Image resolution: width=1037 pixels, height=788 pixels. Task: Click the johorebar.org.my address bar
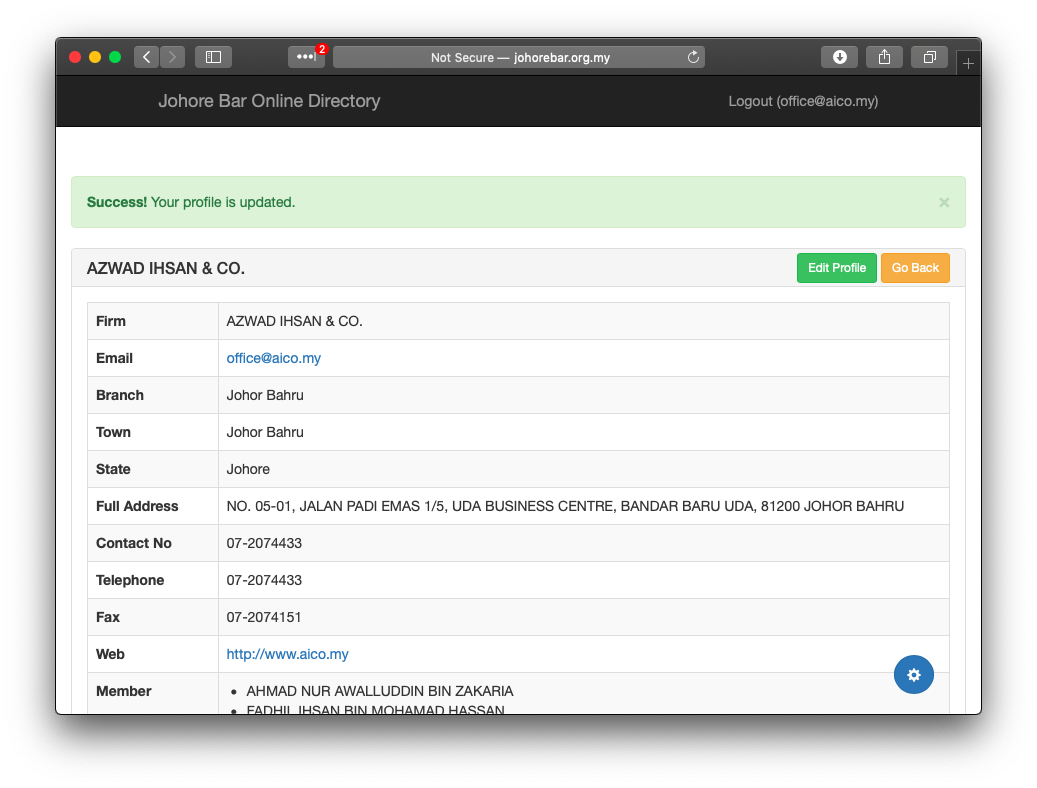click(x=519, y=57)
